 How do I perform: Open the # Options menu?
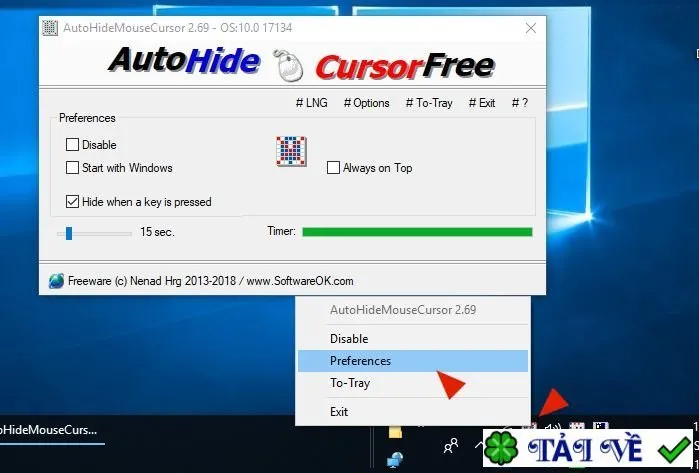coord(366,103)
